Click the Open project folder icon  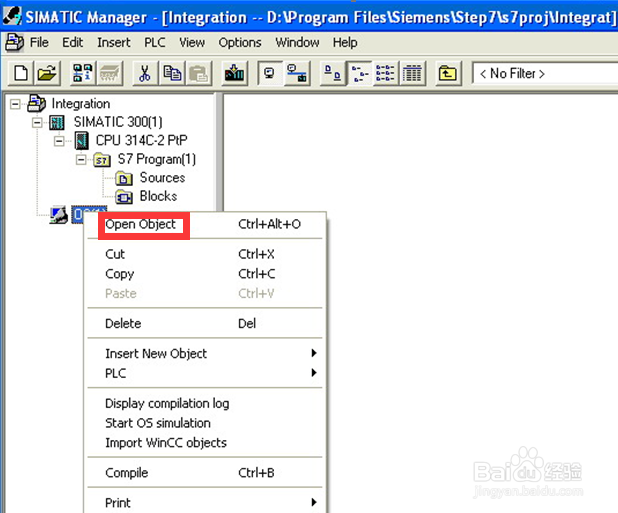point(47,73)
